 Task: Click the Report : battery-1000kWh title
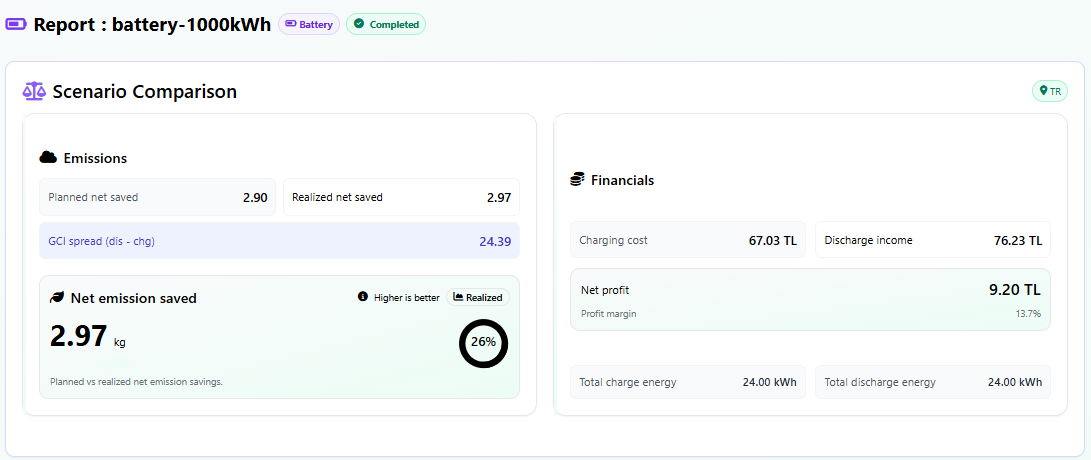(x=152, y=25)
